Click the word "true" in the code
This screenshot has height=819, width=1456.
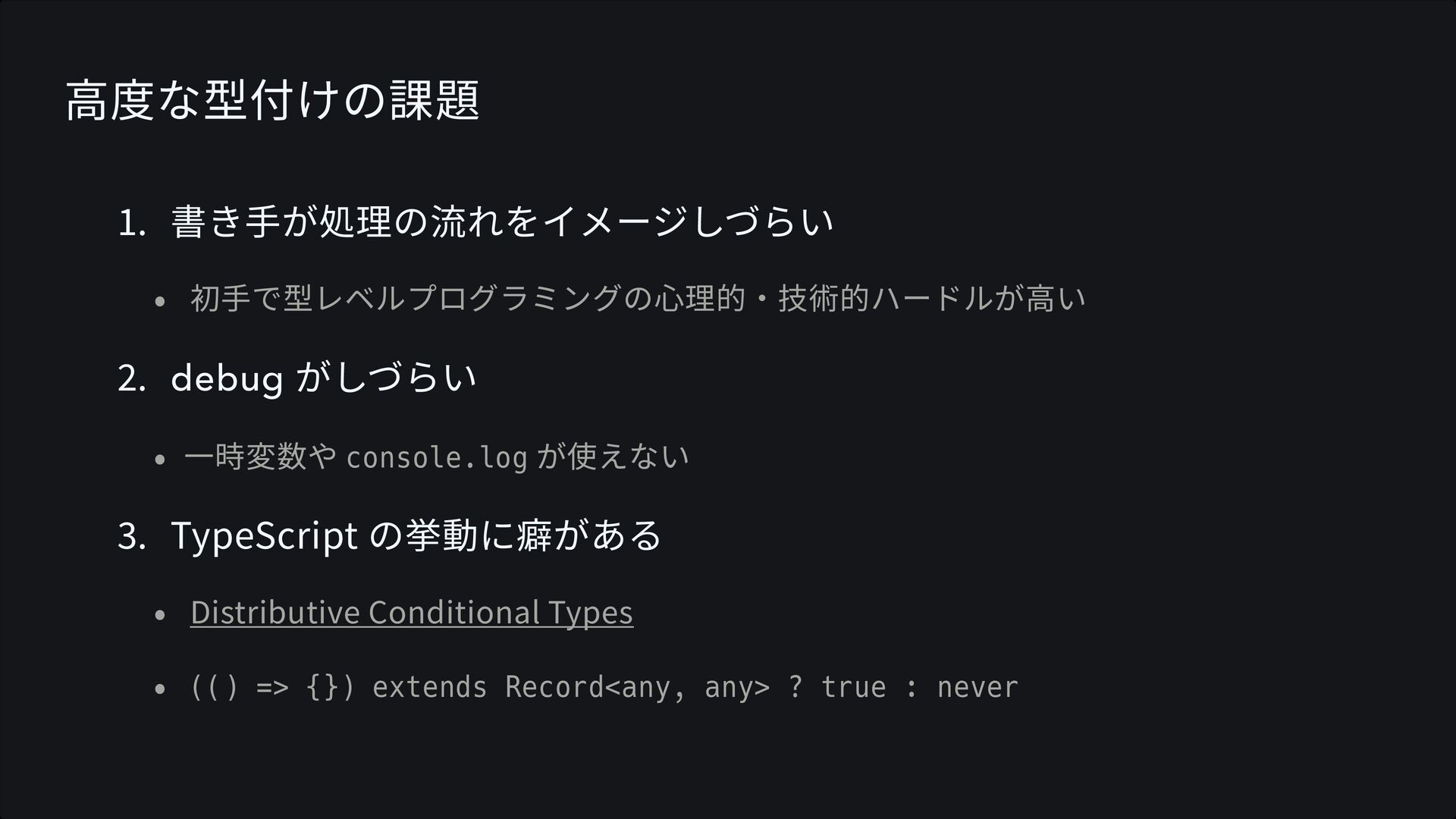click(x=853, y=687)
